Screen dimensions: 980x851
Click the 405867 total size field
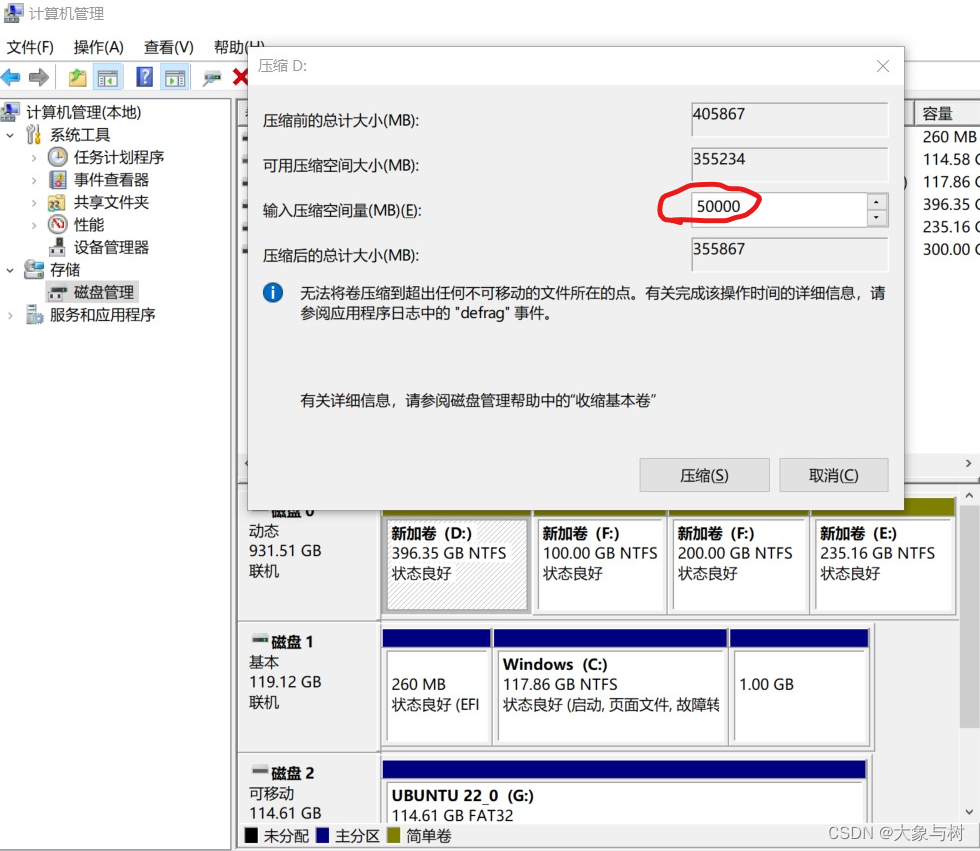[x=789, y=119]
